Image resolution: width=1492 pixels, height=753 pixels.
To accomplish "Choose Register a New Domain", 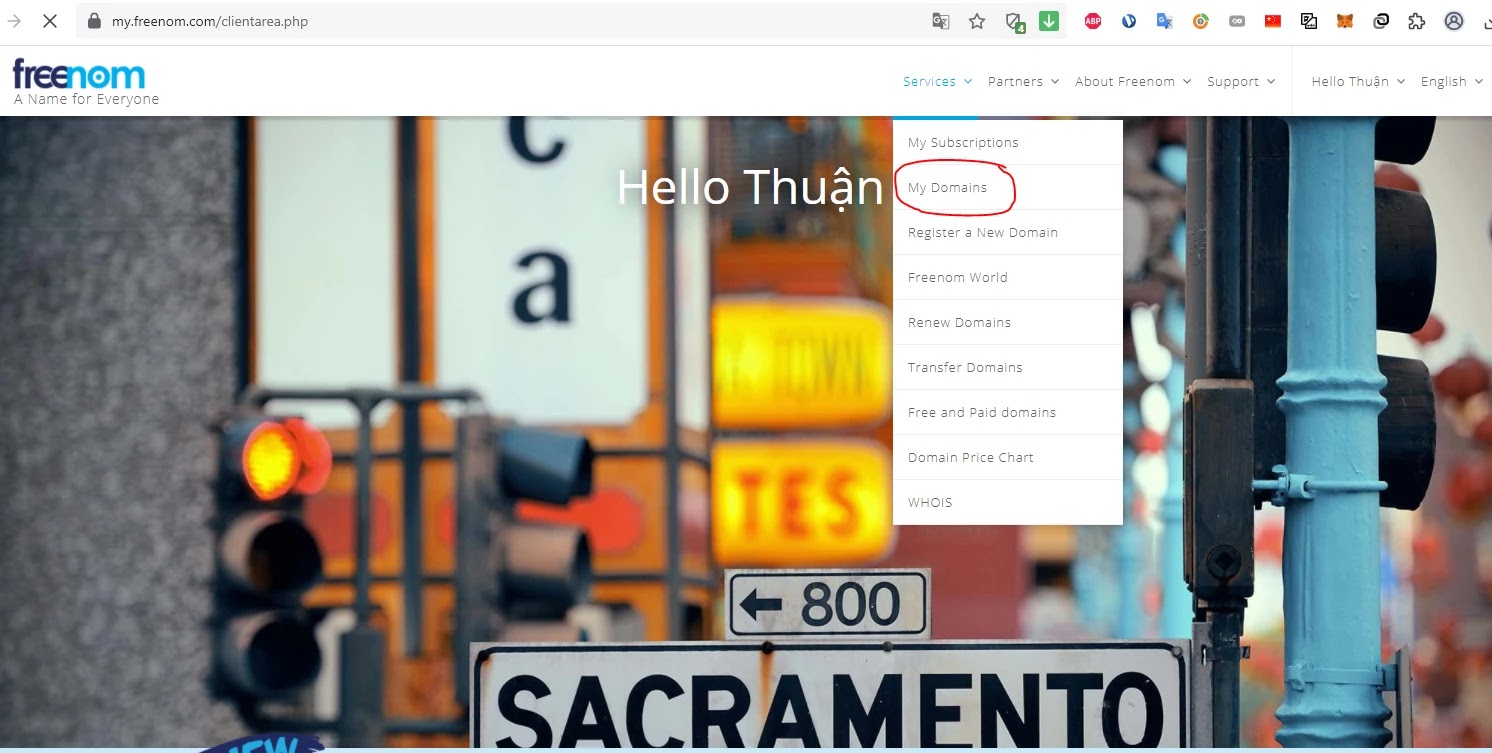I will 1008,233.
